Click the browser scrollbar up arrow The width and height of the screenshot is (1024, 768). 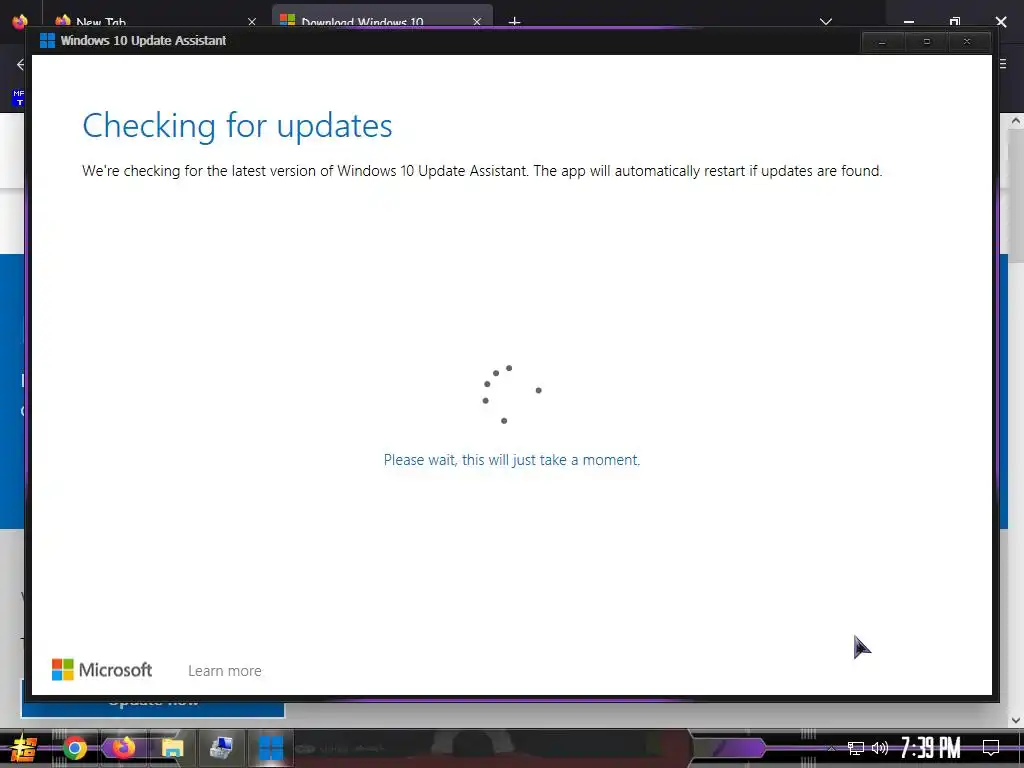[1016, 121]
